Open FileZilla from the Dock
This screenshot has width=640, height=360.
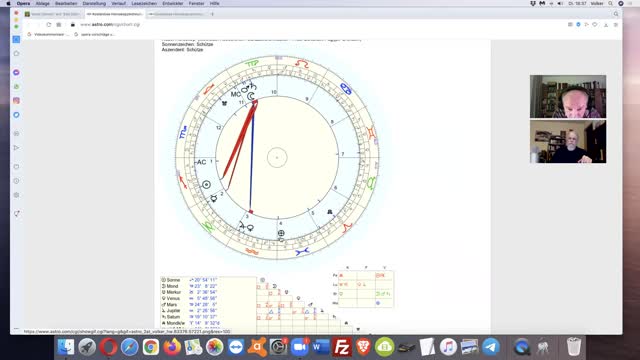(x=342, y=347)
